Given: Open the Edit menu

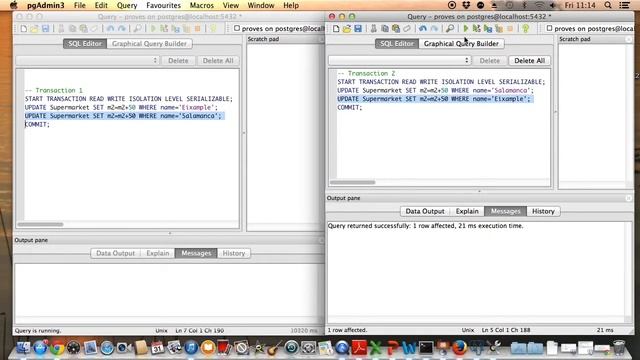Looking at the screenshot, I should tap(101, 5).
